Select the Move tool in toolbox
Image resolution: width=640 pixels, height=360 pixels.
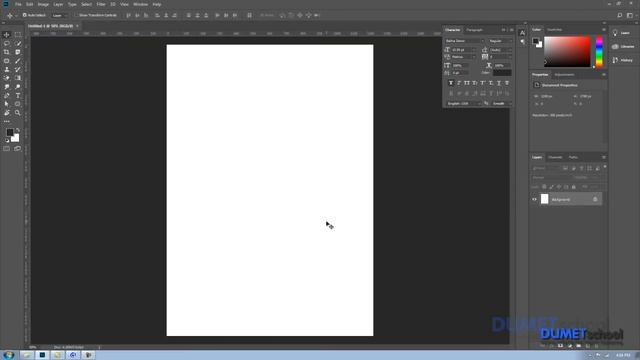tap(7, 35)
